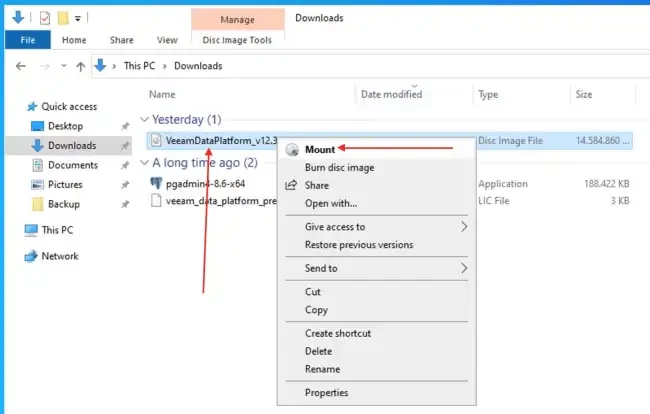The image size is (650, 414).
Task: Switch to the Home ribbon tab
Action: coord(74,40)
